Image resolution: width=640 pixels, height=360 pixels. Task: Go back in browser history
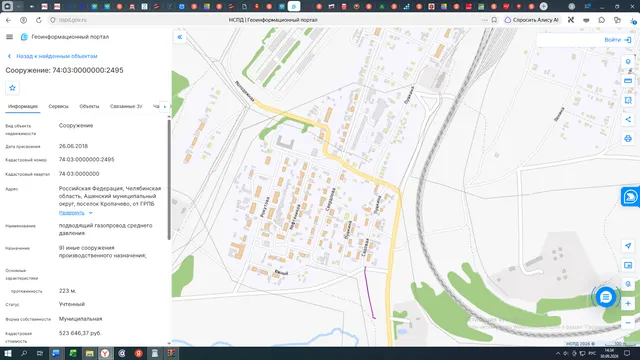(9, 20)
